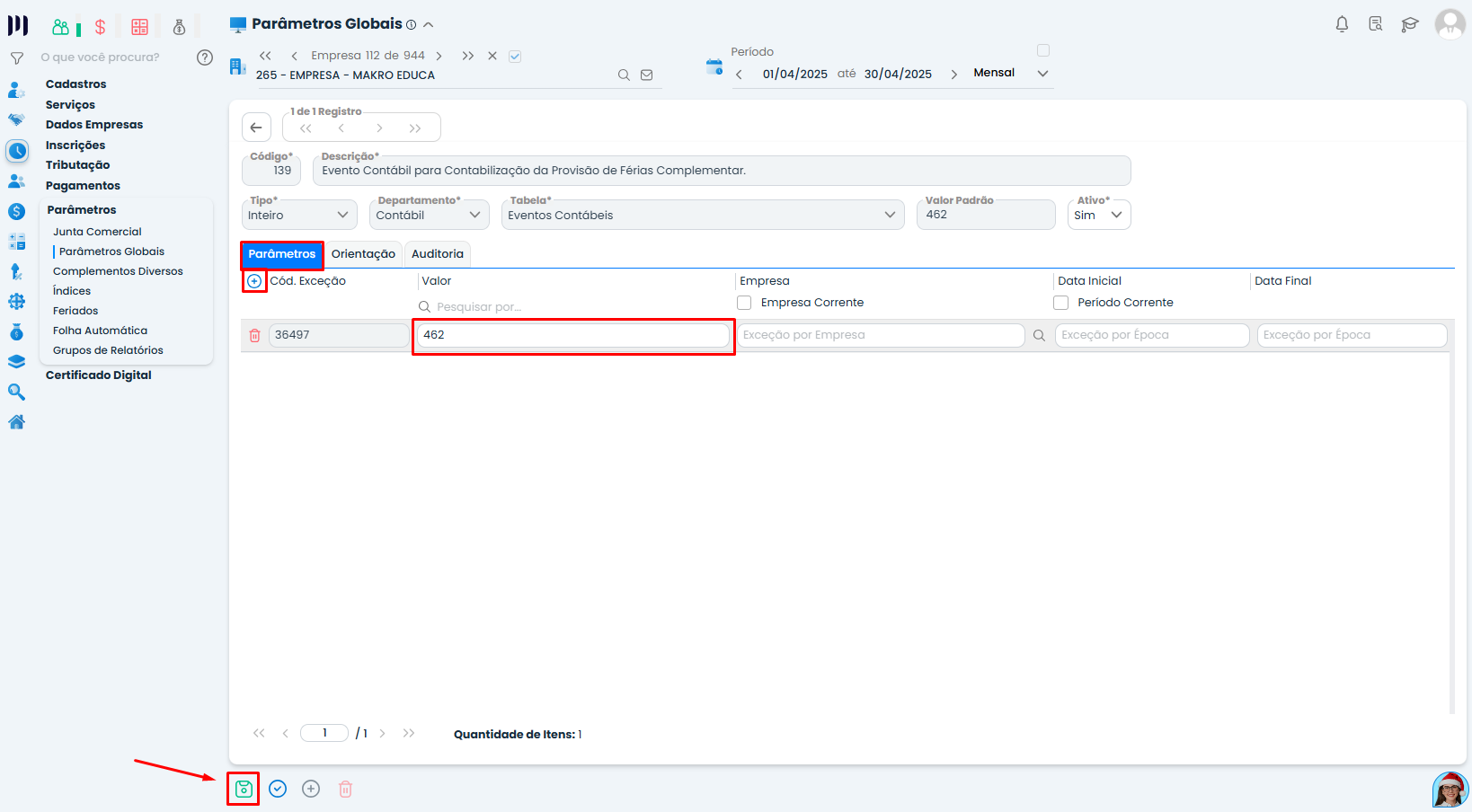The image size is (1472, 812).
Task: Click the plus icon to add a new exception
Action: point(254,281)
